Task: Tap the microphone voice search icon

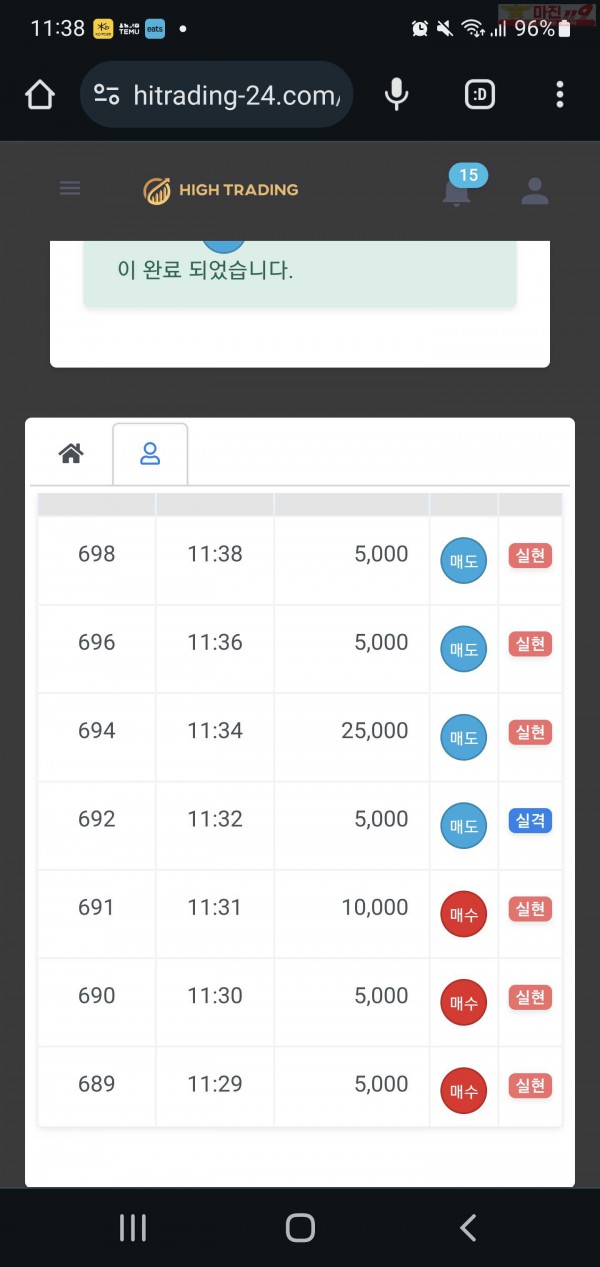Action: coord(397,95)
